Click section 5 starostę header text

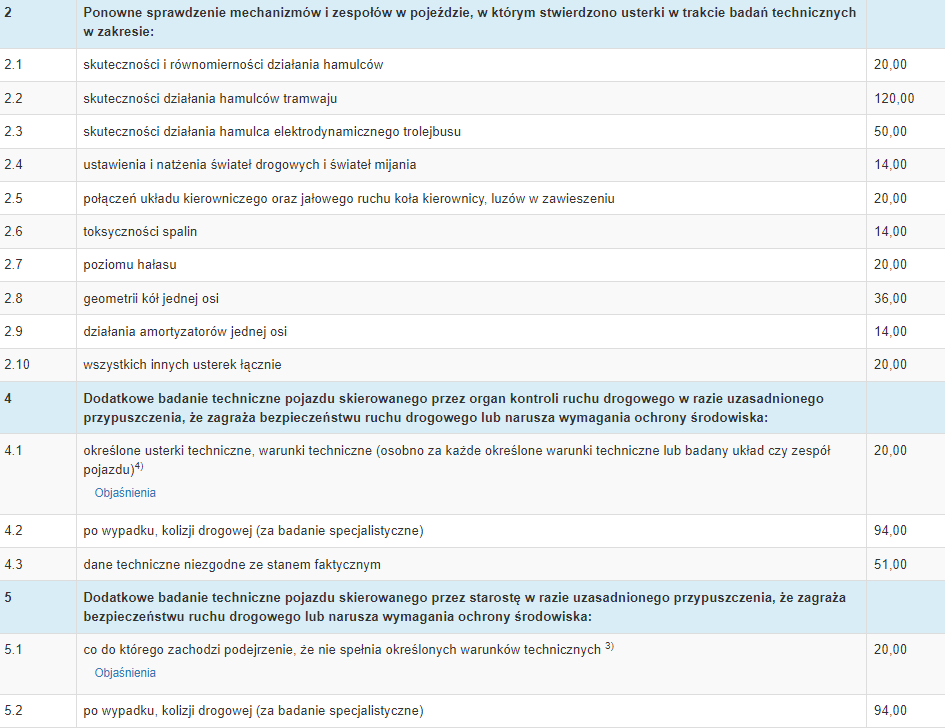click(465, 607)
